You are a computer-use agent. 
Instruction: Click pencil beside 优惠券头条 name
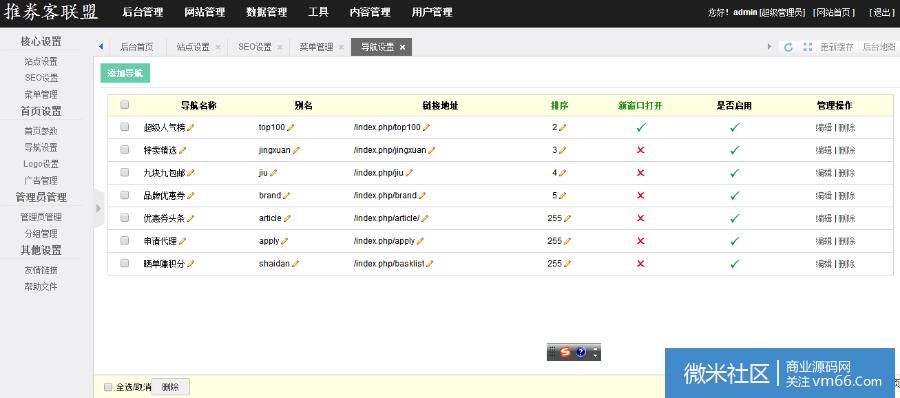(x=191, y=219)
